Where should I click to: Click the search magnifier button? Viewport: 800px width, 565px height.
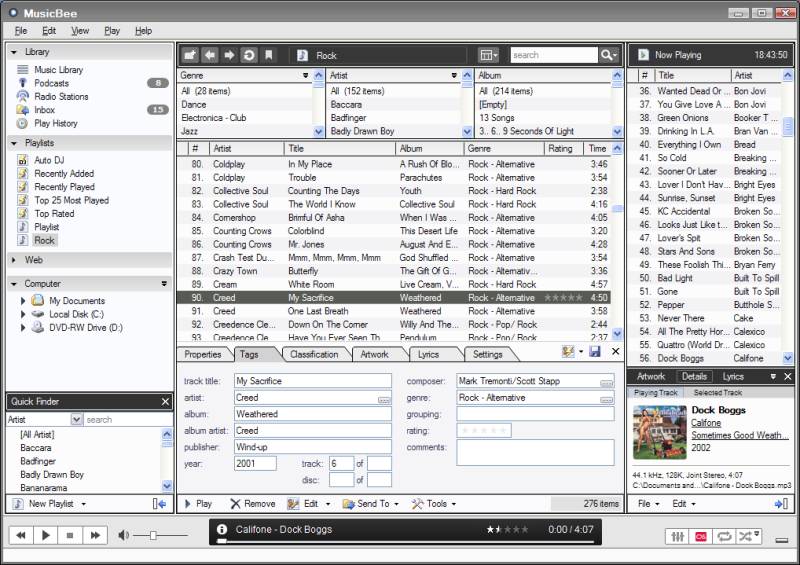pyautogui.click(x=608, y=55)
